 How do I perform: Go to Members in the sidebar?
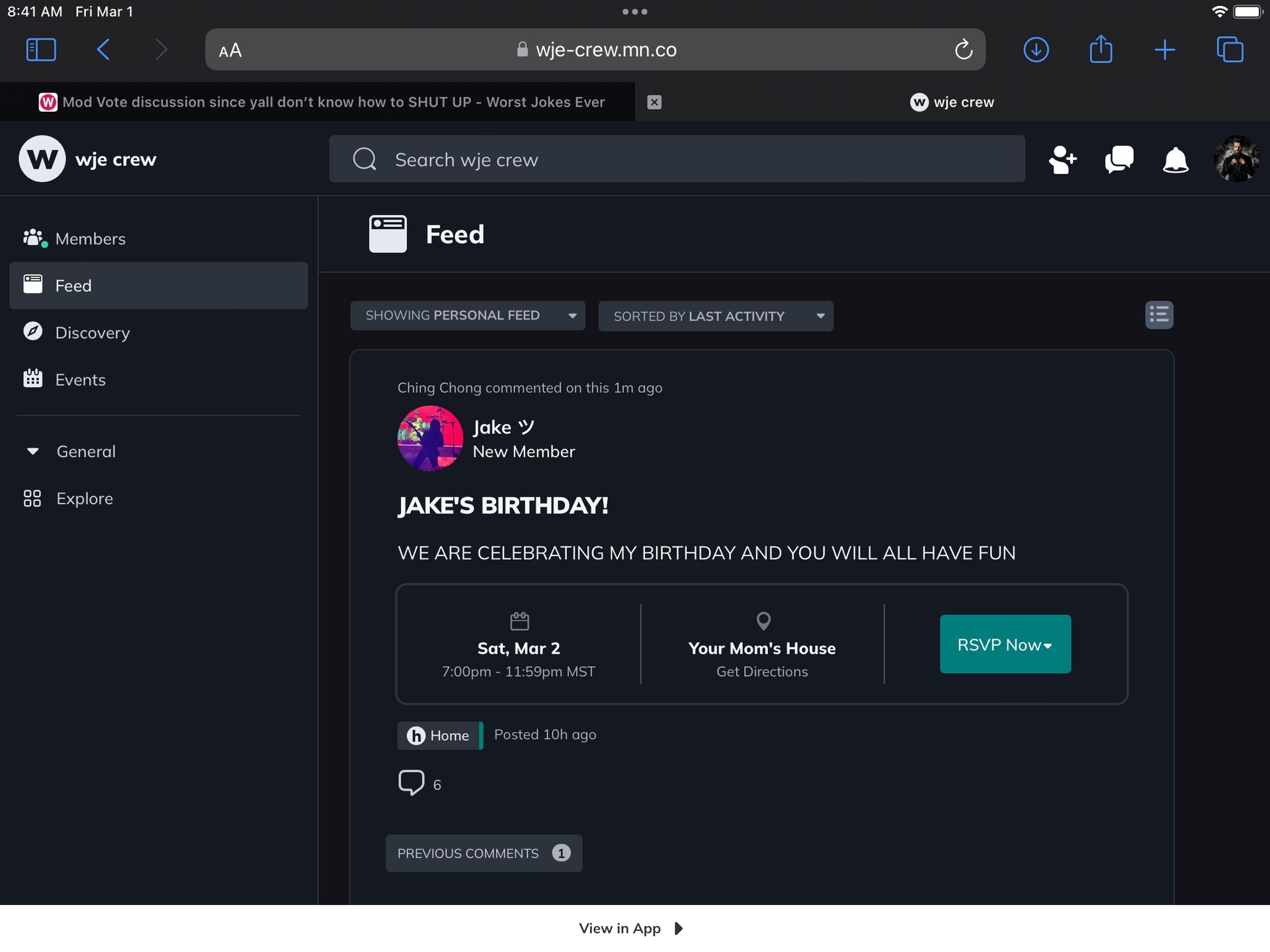[x=90, y=239]
